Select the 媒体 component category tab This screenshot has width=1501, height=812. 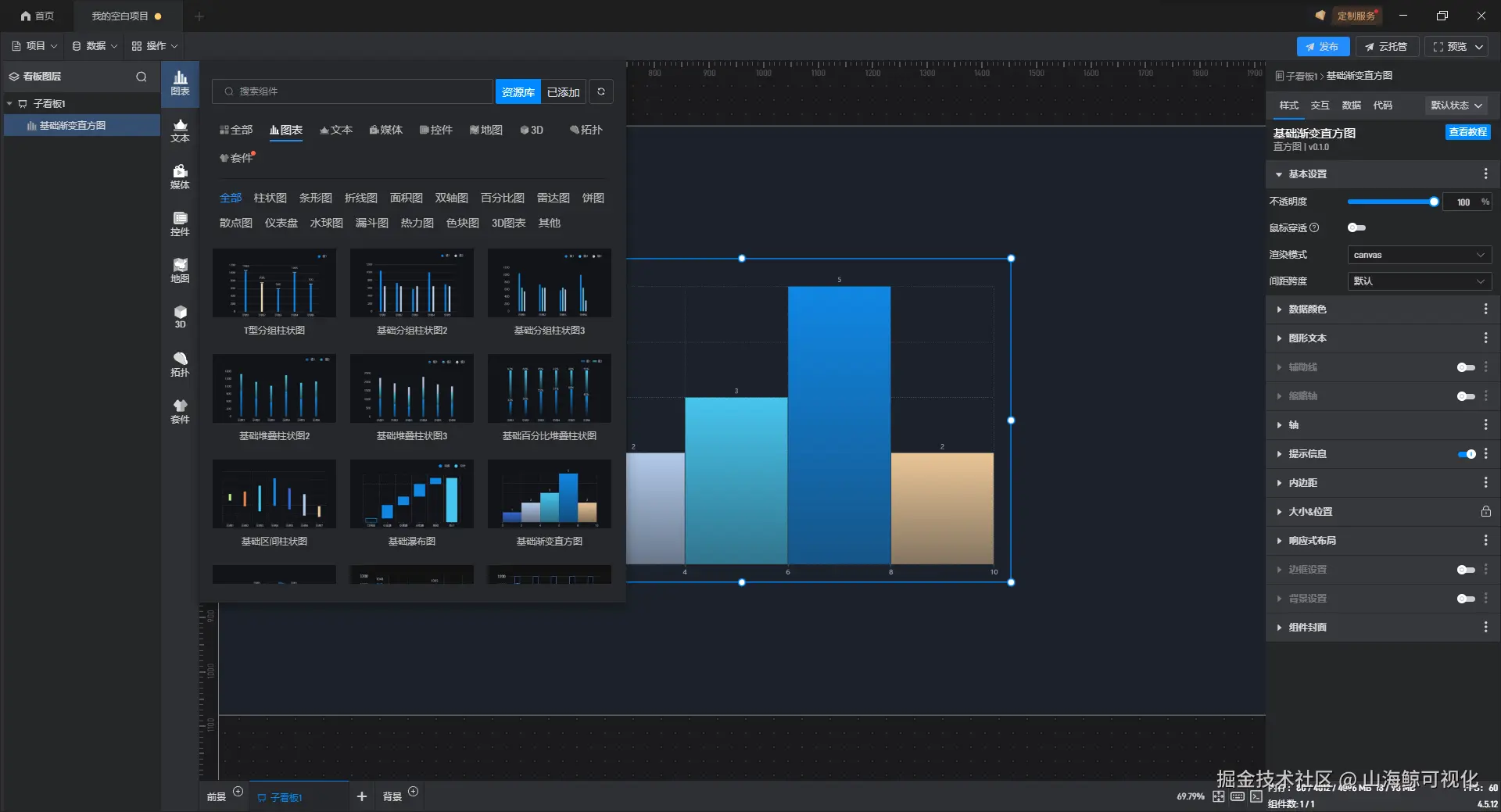386,130
